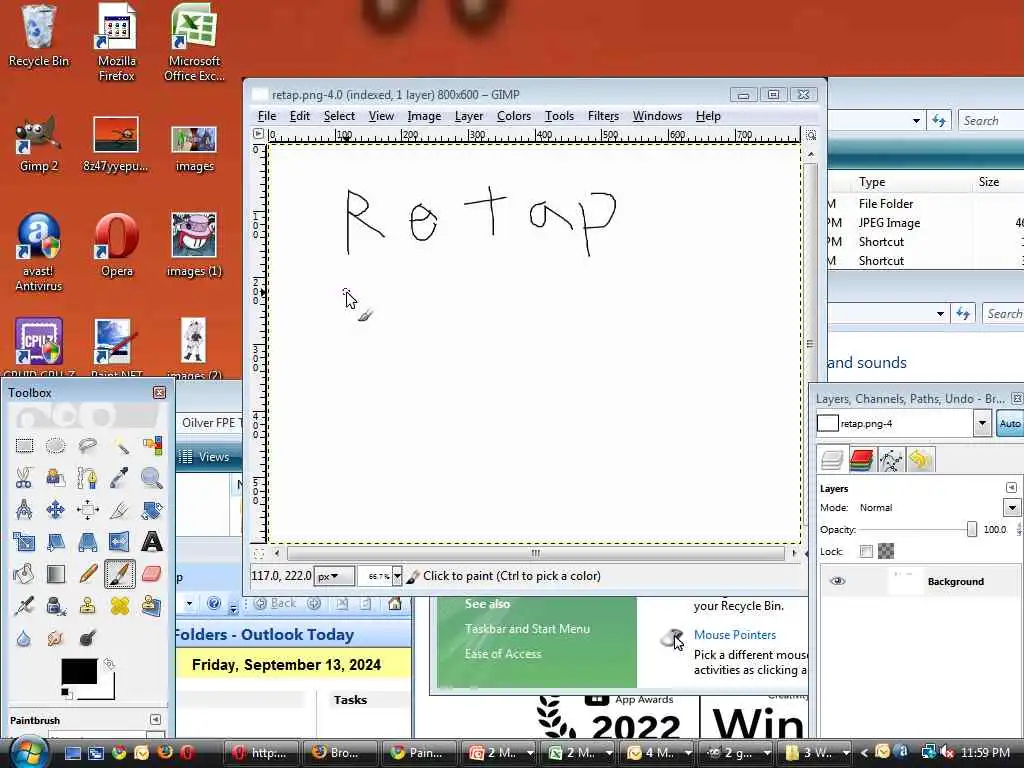Open the Colors menu

tap(514, 116)
